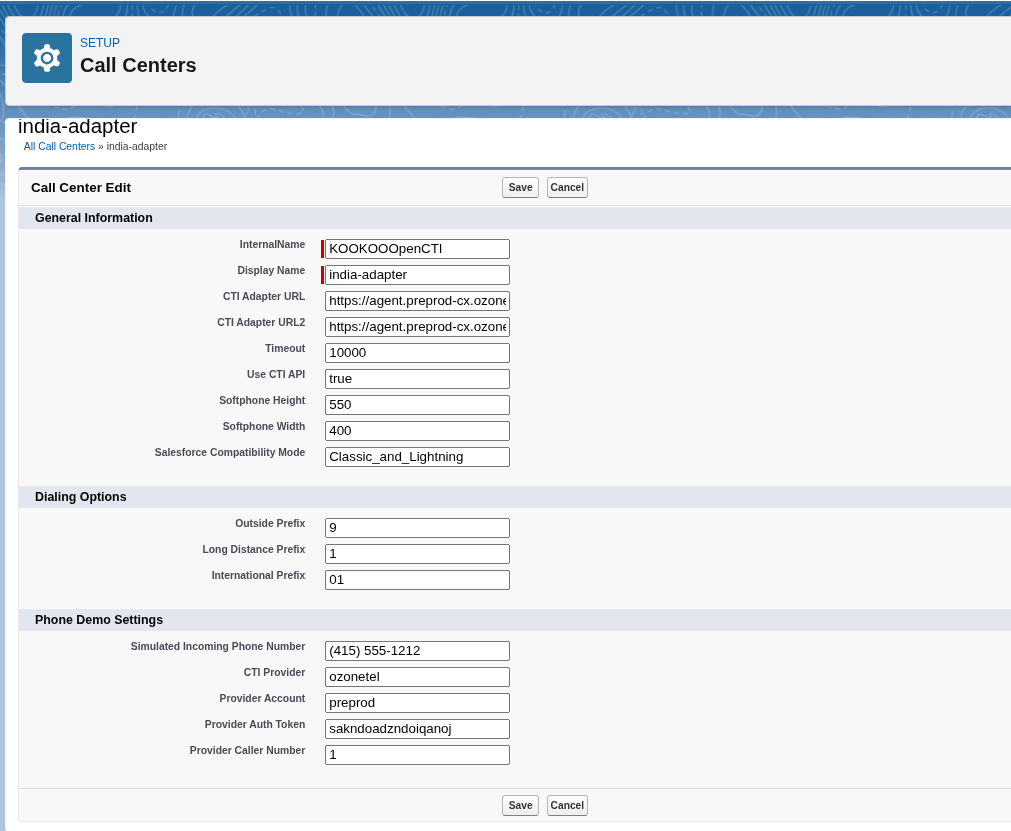Click the CTI Adapter URL field

417,301
